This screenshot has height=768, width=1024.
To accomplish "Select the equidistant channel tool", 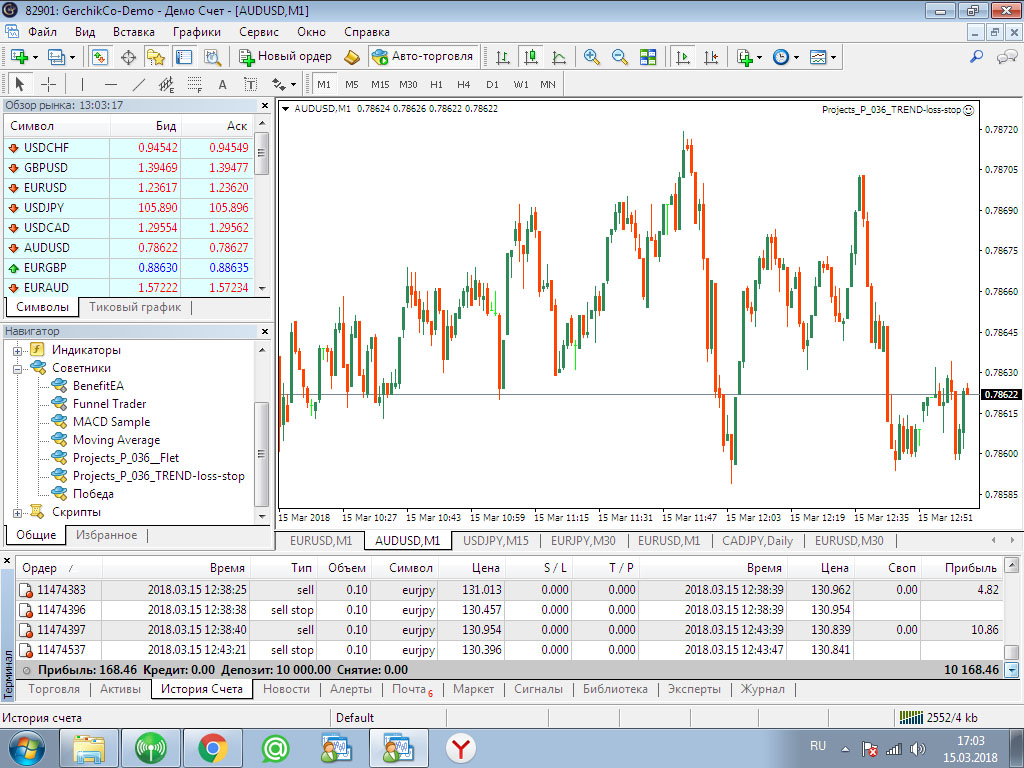I will pyautogui.click(x=167, y=84).
